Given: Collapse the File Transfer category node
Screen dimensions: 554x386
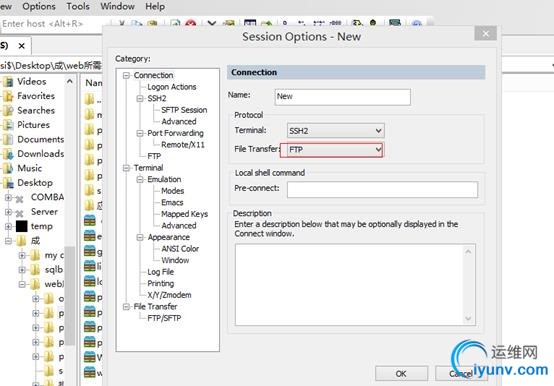Looking at the screenshot, I should pos(126,307).
